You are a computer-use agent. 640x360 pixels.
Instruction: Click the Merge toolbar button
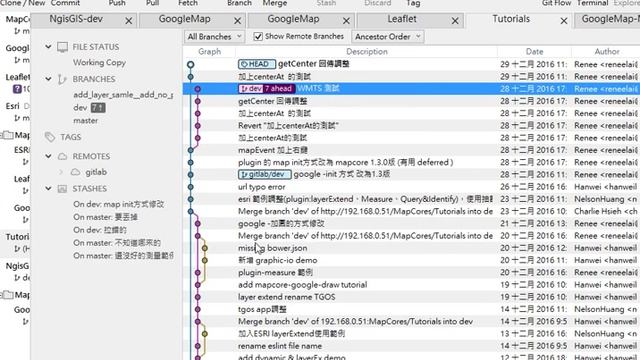pos(275,3)
